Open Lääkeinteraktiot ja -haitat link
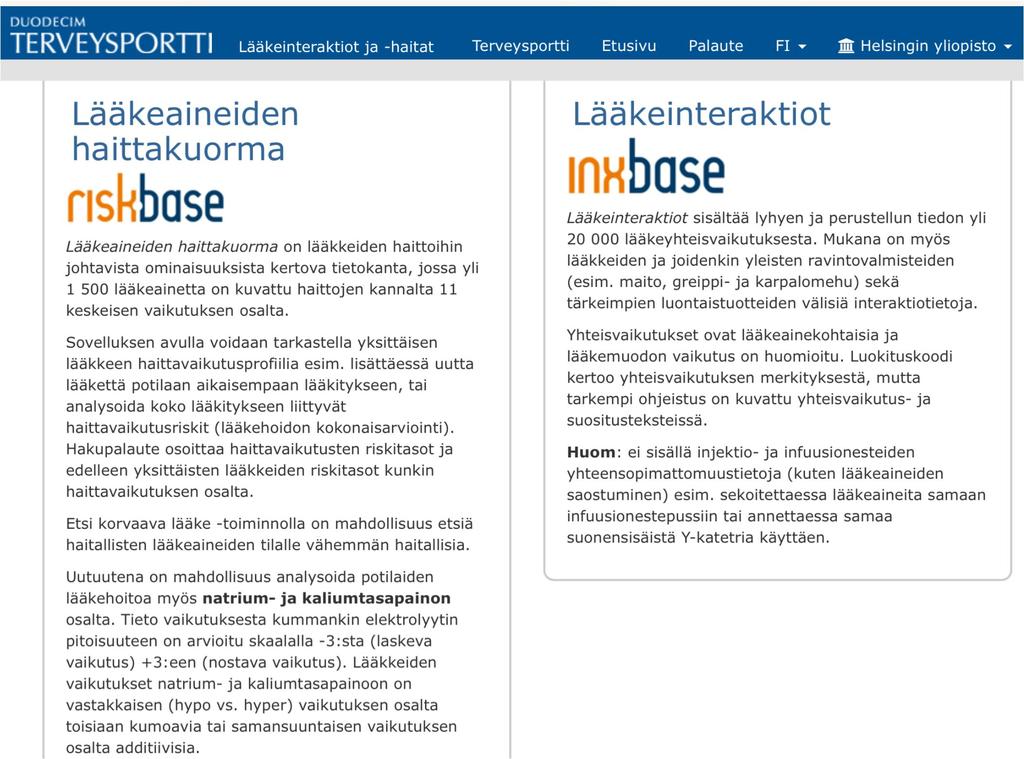Image resolution: width=1024 pixels, height=759 pixels. coord(336,46)
